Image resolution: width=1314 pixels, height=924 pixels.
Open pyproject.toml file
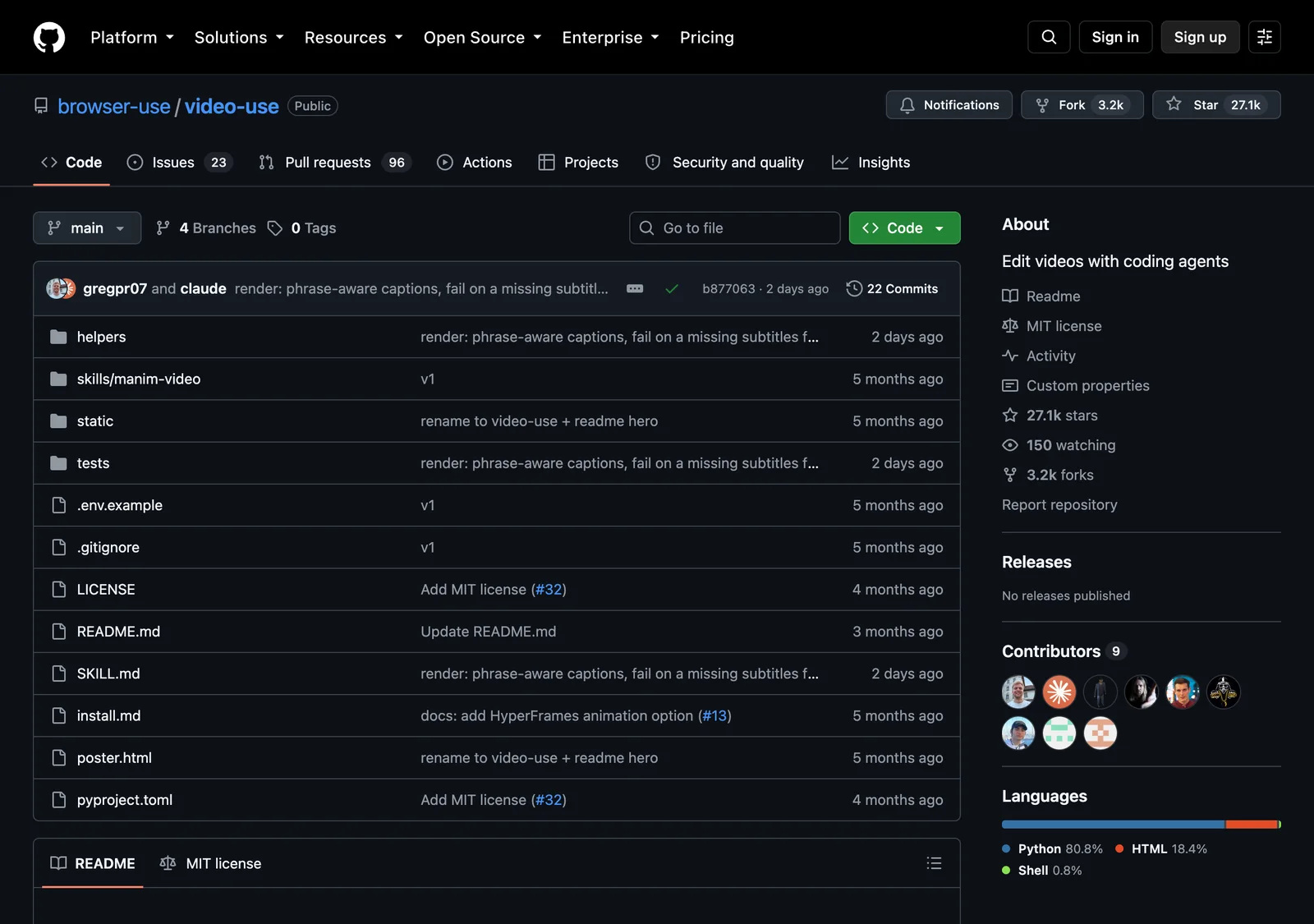[x=125, y=800]
